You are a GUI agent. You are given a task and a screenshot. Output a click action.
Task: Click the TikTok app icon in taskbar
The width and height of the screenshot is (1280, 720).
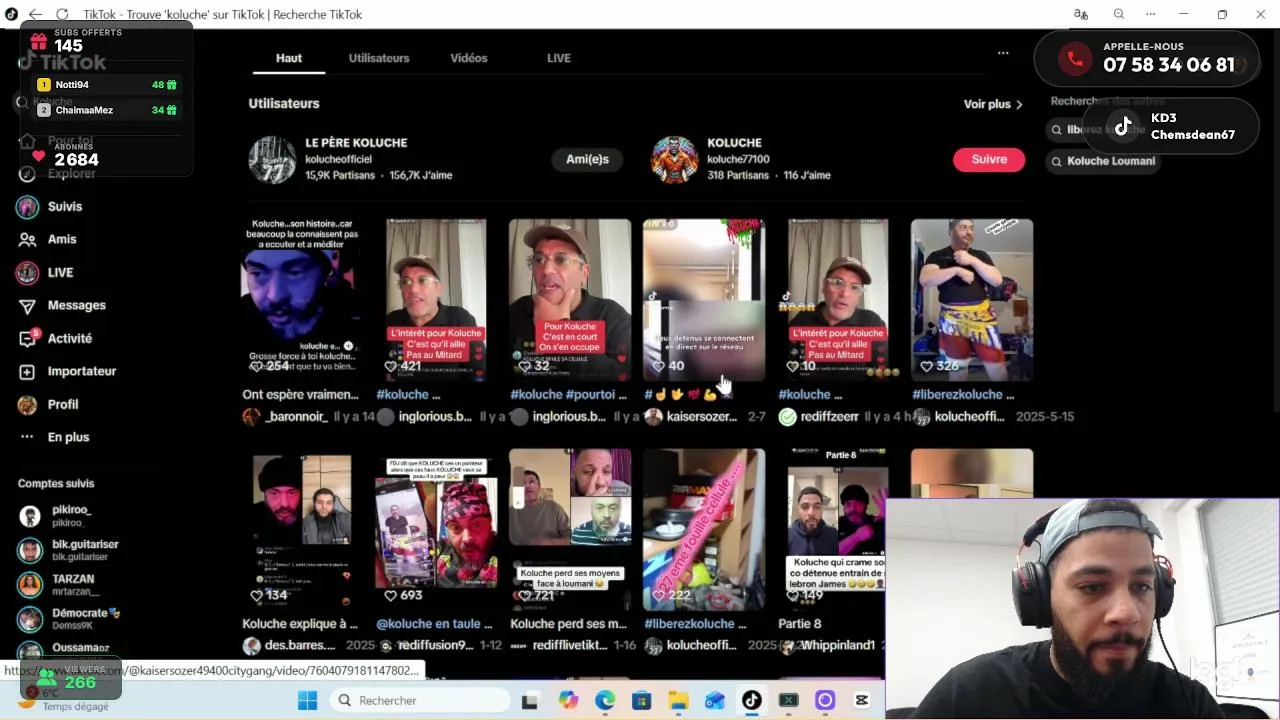[751, 700]
